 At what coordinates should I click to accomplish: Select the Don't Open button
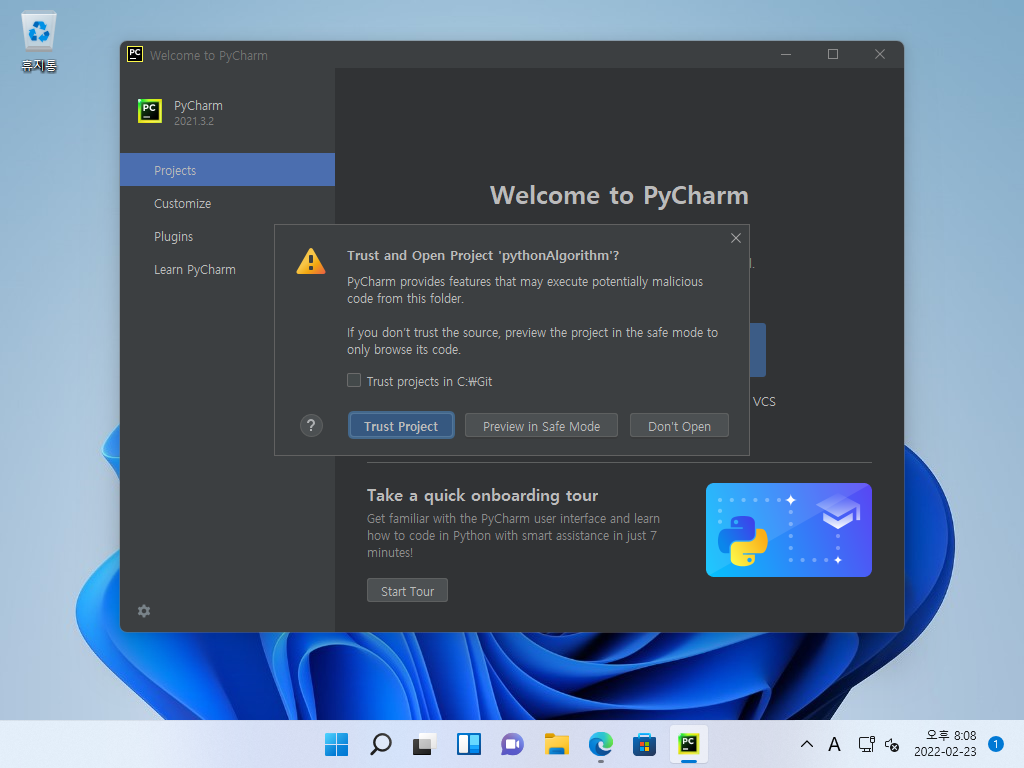pyautogui.click(x=679, y=426)
